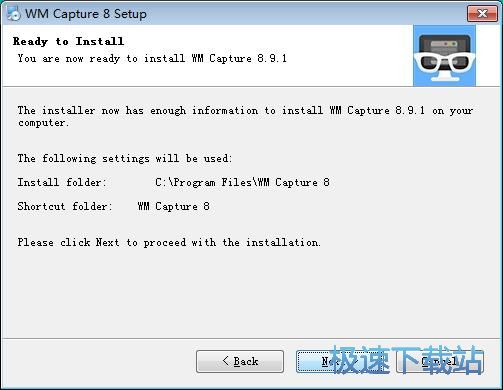This screenshot has width=503, height=390.
Task: Click the white header banner area
Action: [207, 56]
